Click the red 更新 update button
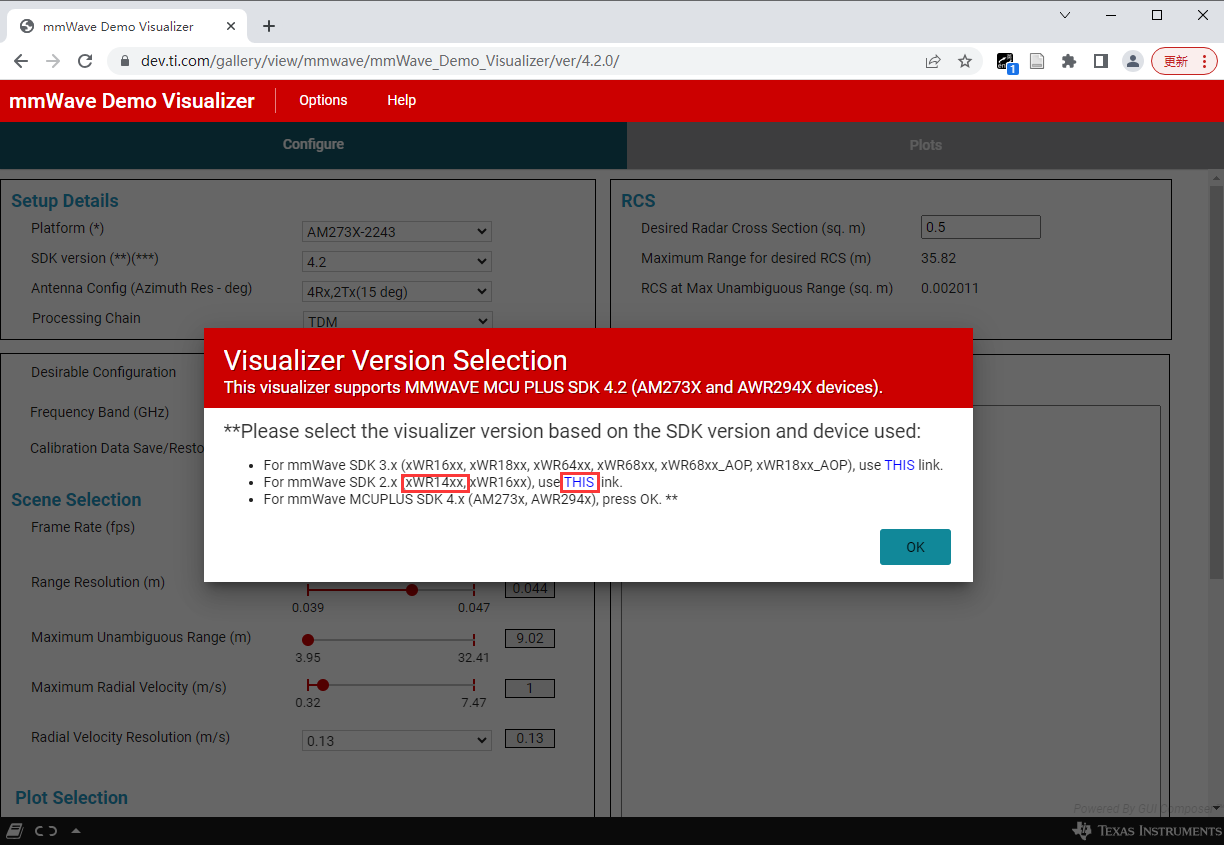1224x845 pixels. (x=1184, y=61)
